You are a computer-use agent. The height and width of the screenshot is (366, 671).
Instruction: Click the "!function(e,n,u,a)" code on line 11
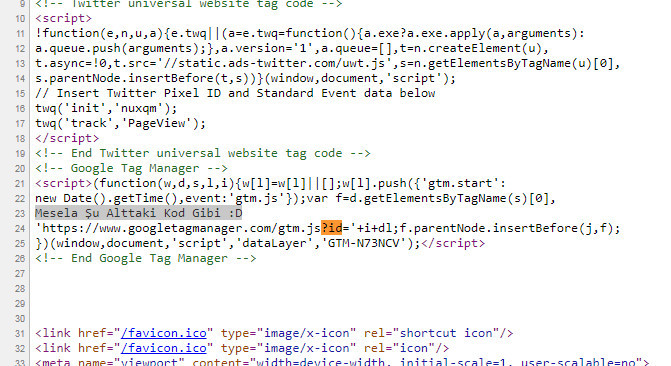coord(99,33)
